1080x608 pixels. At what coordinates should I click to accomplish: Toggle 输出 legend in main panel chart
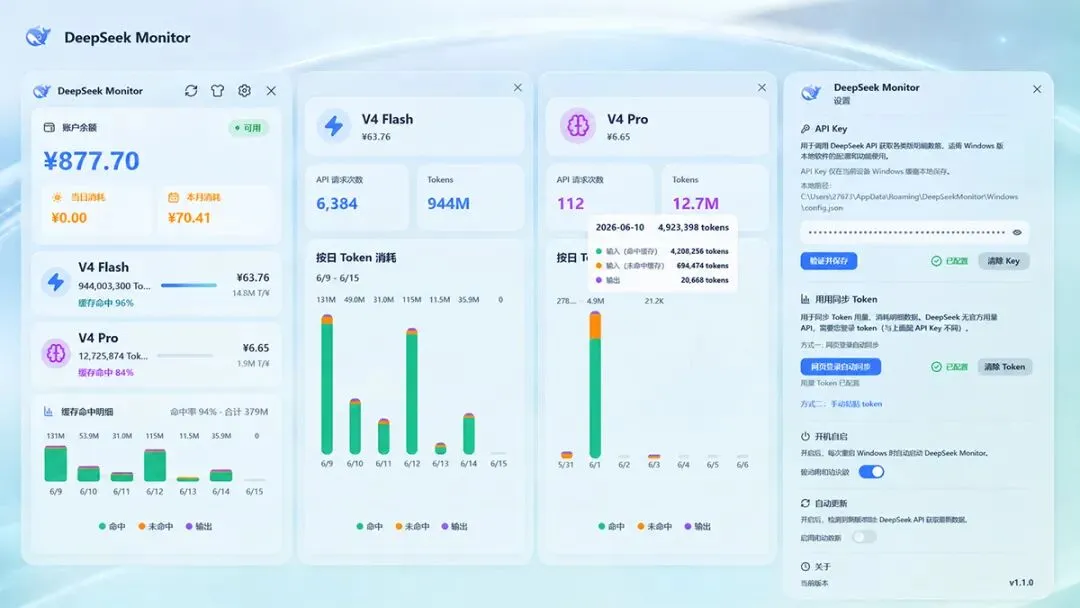(x=199, y=526)
